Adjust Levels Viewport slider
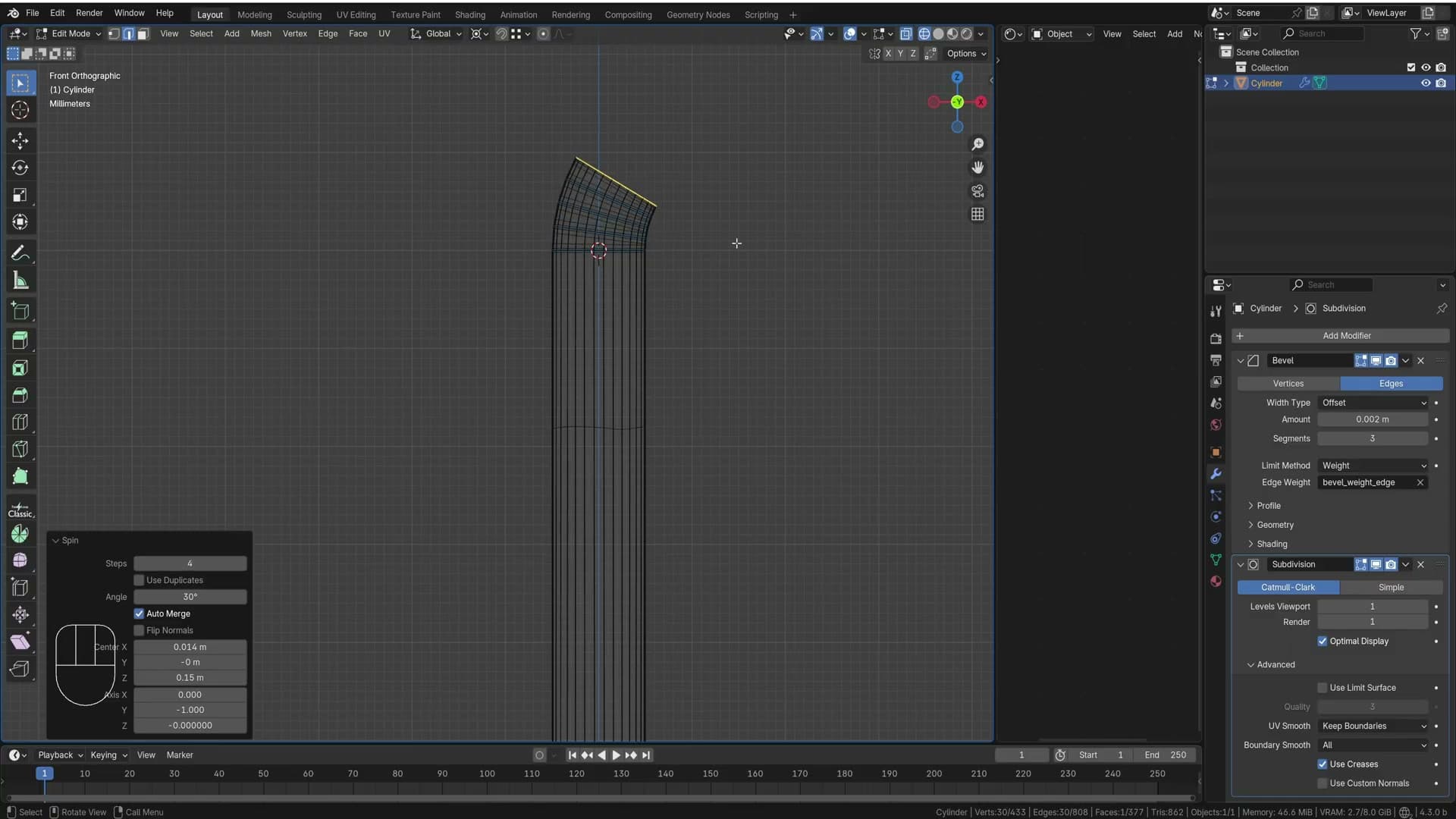1456x819 pixels. (1373, 607)
